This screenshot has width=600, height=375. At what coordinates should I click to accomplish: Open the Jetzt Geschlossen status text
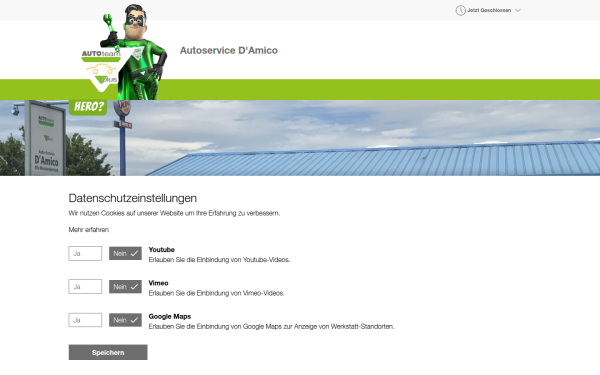(489, 10)
